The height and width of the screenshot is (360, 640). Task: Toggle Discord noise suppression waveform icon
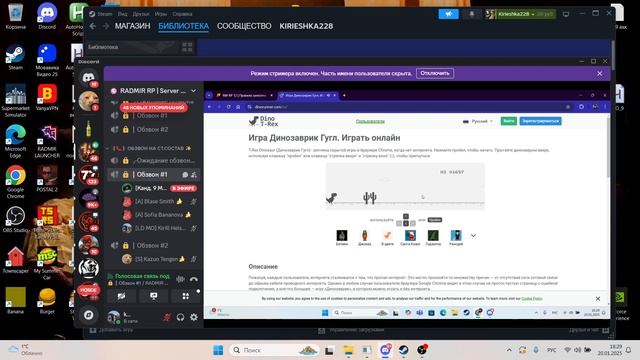pos(180,279)
